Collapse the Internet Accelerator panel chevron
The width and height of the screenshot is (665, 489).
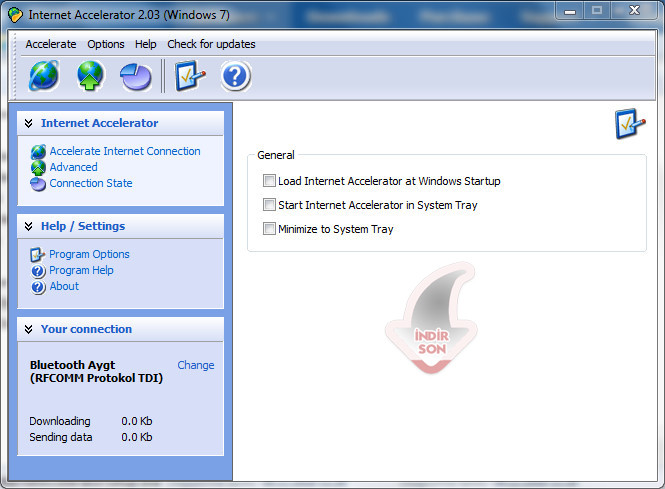(28, 123)
